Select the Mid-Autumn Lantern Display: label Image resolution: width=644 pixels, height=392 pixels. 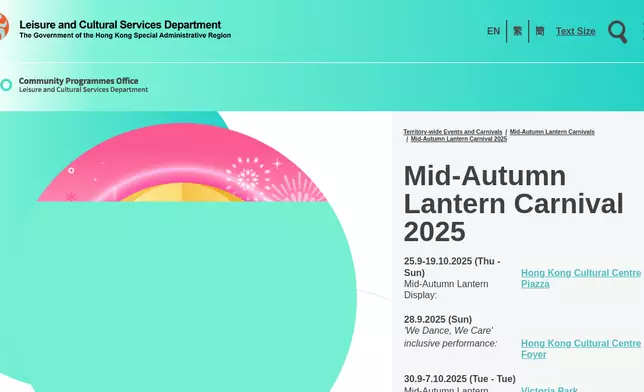[x=446, y=289]
